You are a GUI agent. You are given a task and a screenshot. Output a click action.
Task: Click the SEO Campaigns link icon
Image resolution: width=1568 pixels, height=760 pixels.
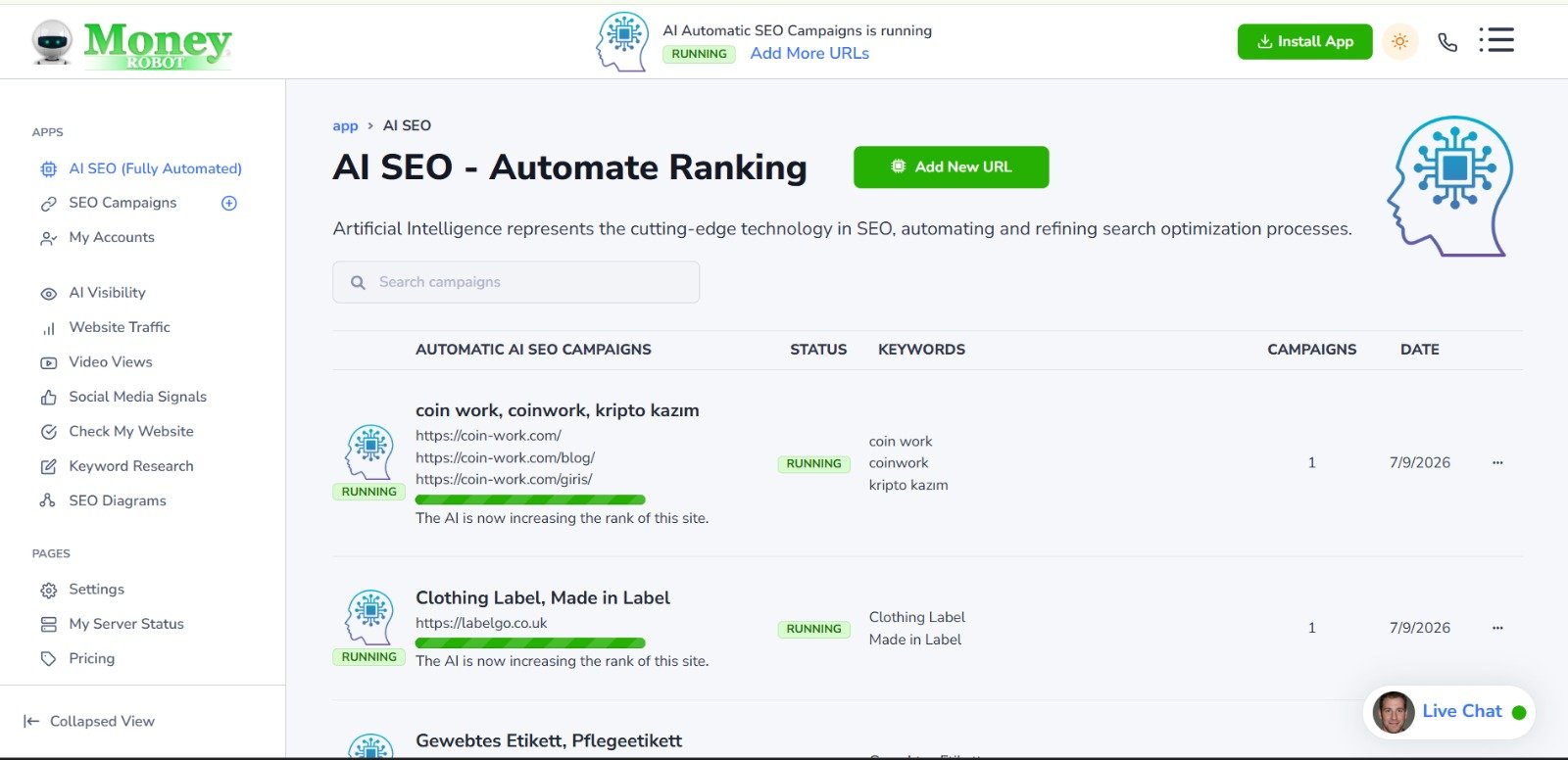pyautogui.click(x=48, y=204)
